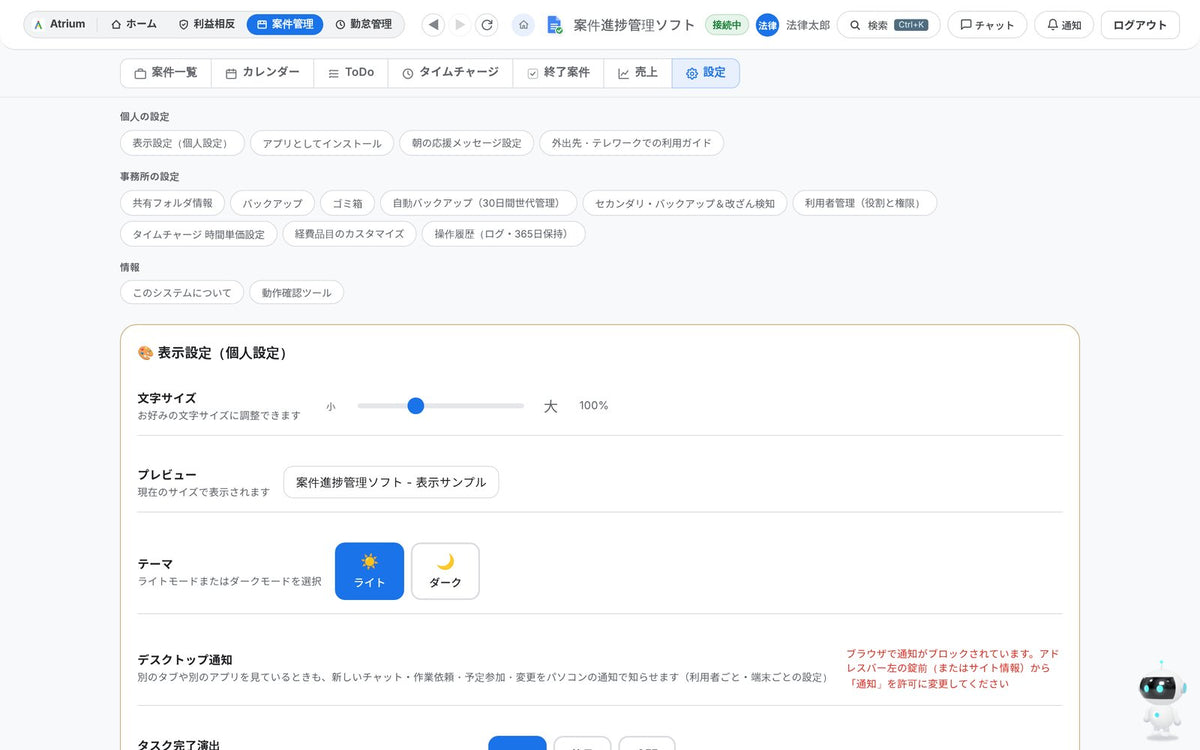Image resolution: width=1200 pixels, height=750 pixels.
Task: Go back with the left arrow button
Action: [x=433, y=25]
